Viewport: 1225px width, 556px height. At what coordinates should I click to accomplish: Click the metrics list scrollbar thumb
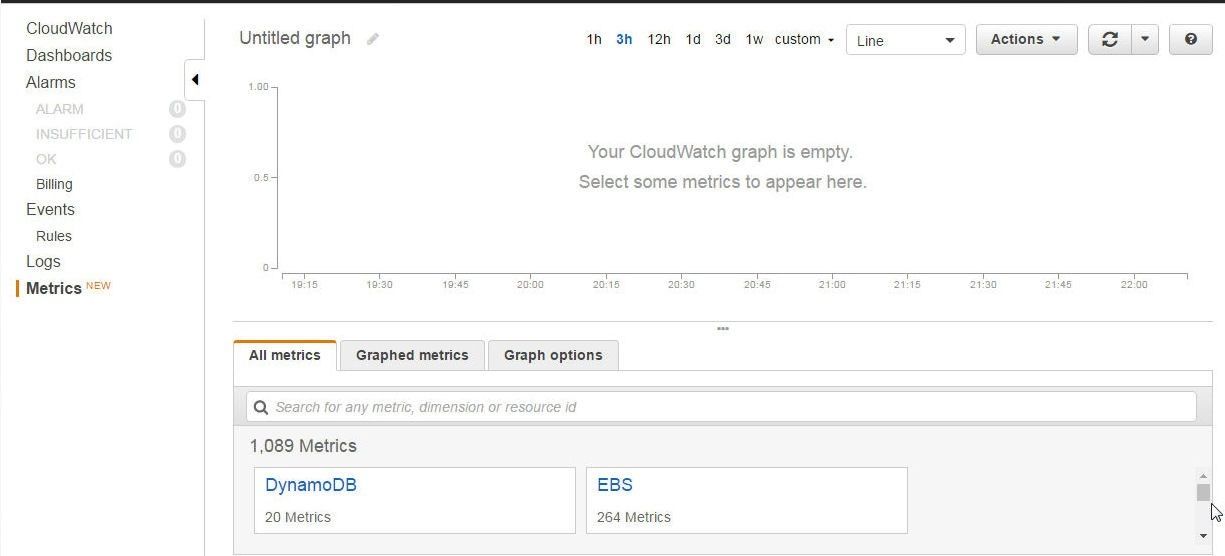1203,492
